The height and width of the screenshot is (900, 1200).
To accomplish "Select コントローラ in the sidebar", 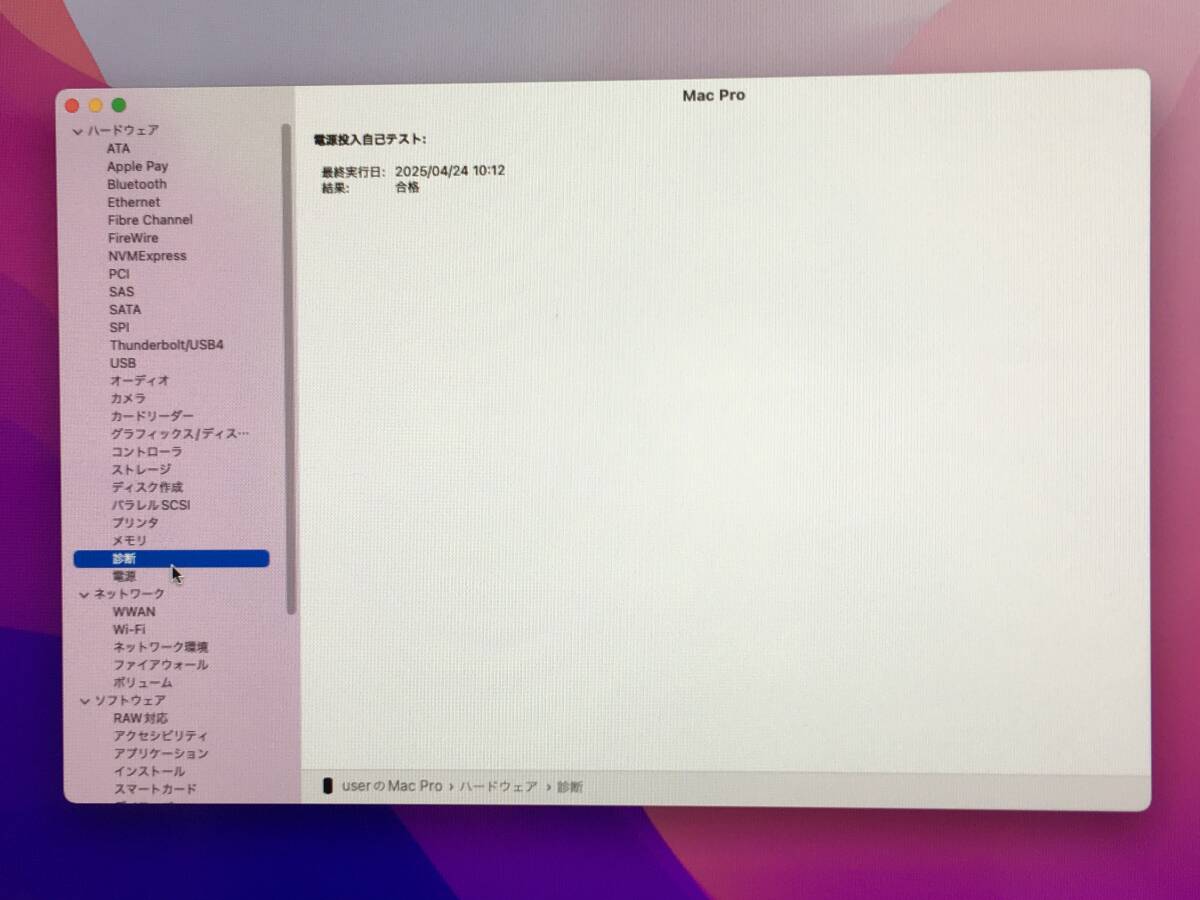I will tap(146, 452).
